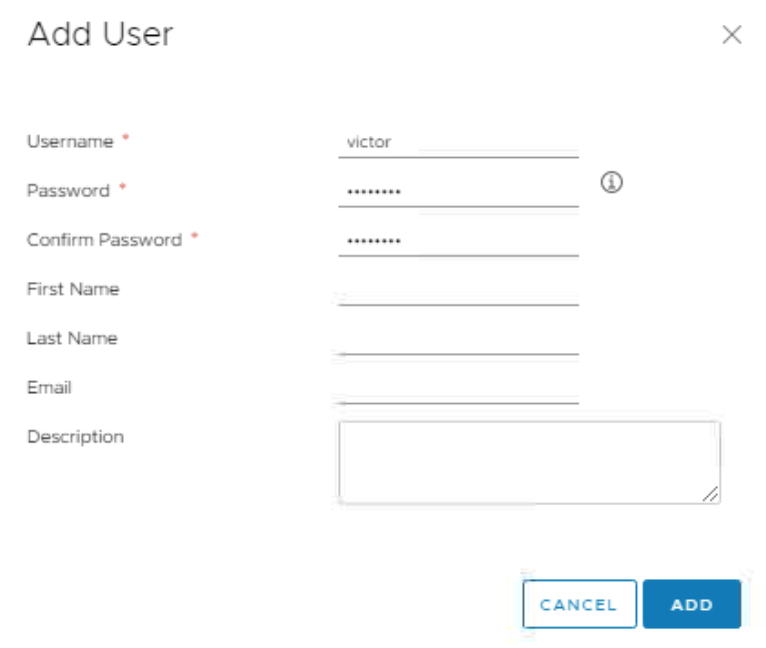Click the password requirements info icon

[x=611, y=182]
